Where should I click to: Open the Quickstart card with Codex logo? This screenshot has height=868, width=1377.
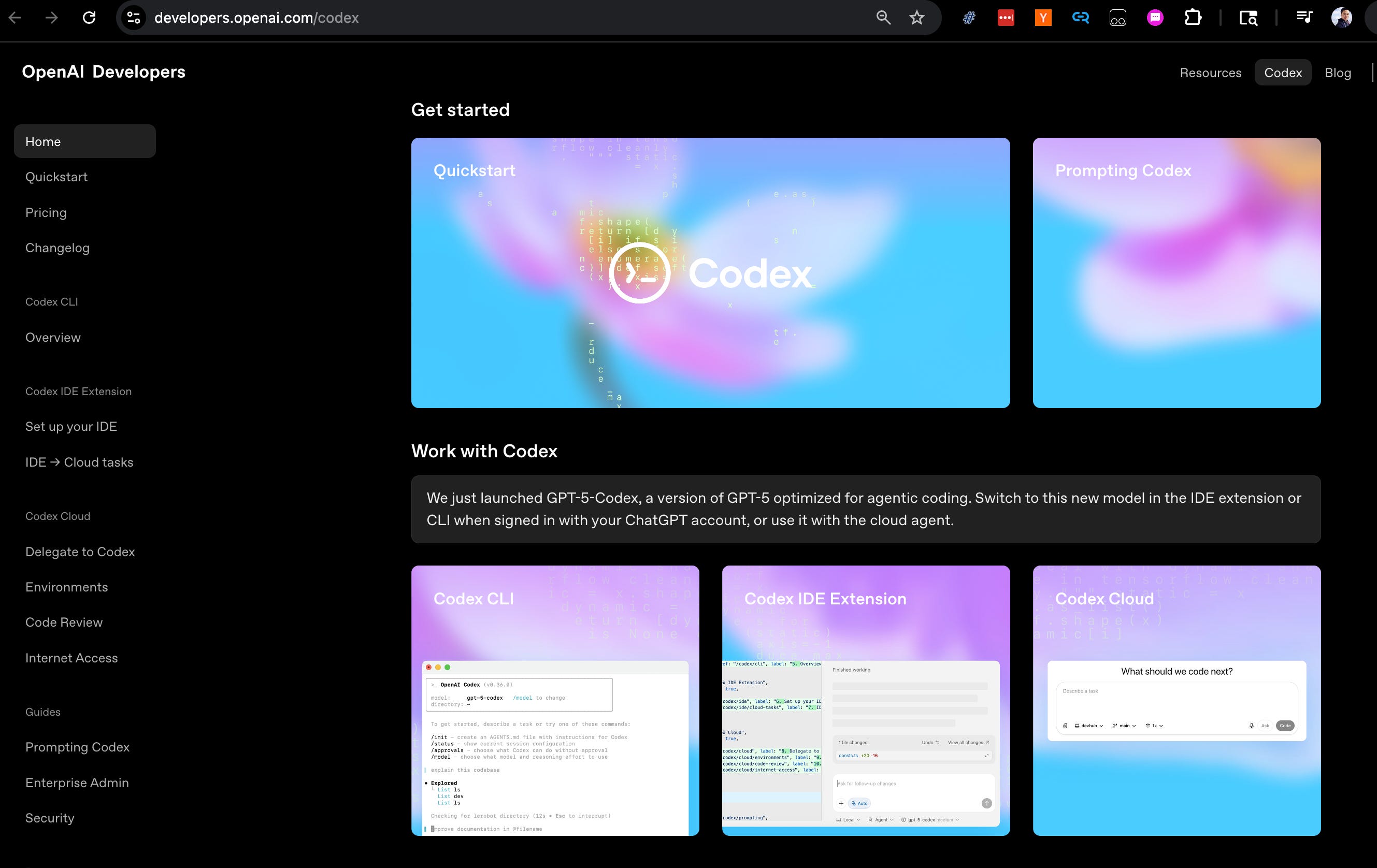(x=710, y=273)
